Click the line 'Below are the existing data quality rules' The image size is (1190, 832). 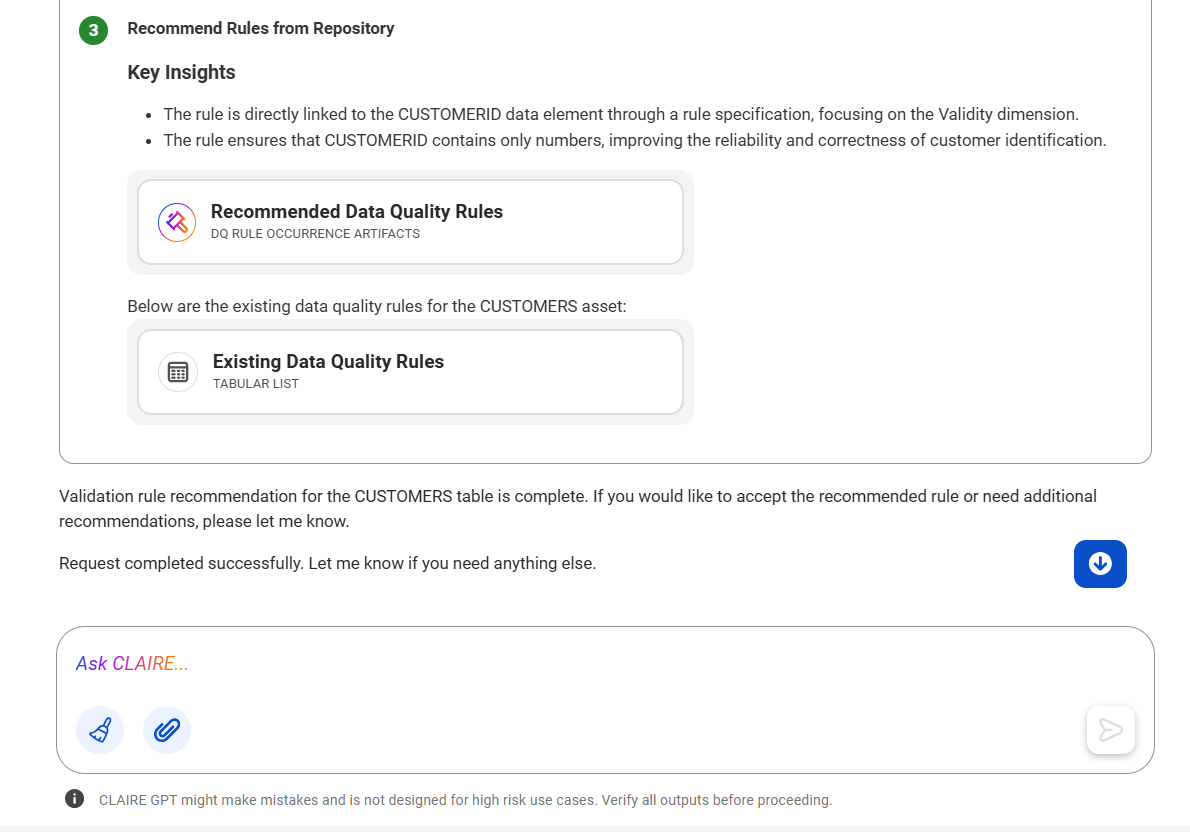376,306
